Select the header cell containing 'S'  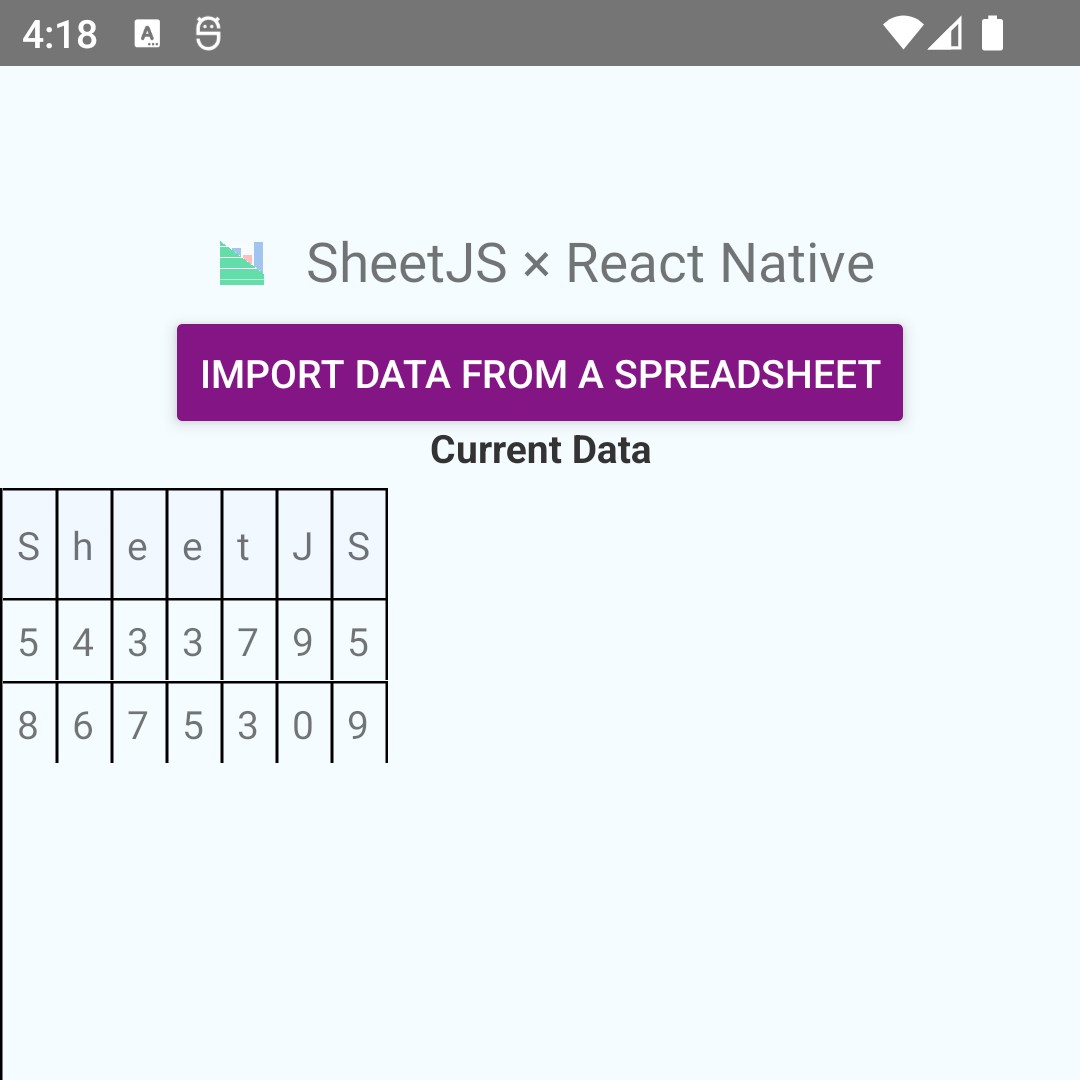(28, 545)
